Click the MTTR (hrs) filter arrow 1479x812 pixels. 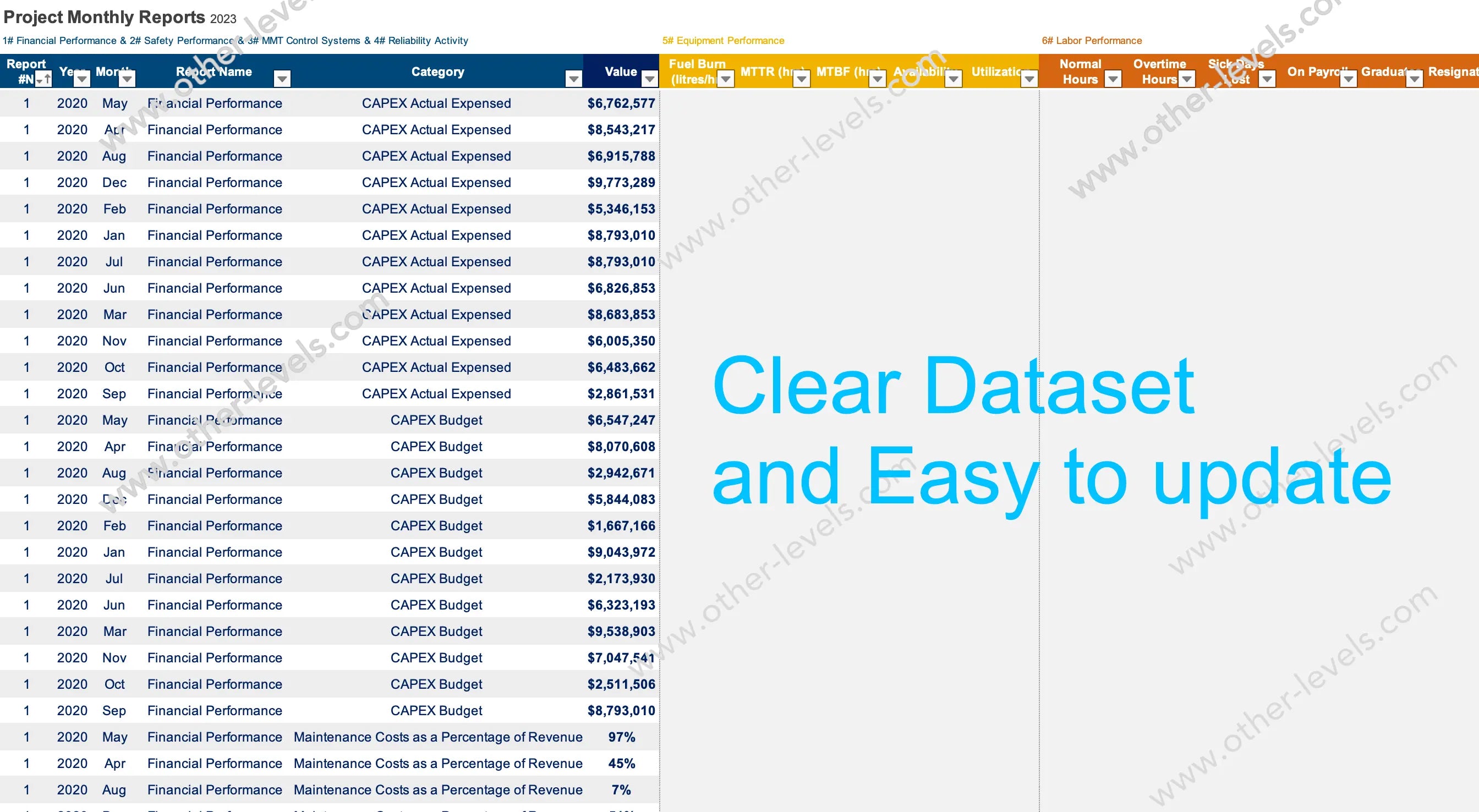point(802,79)
